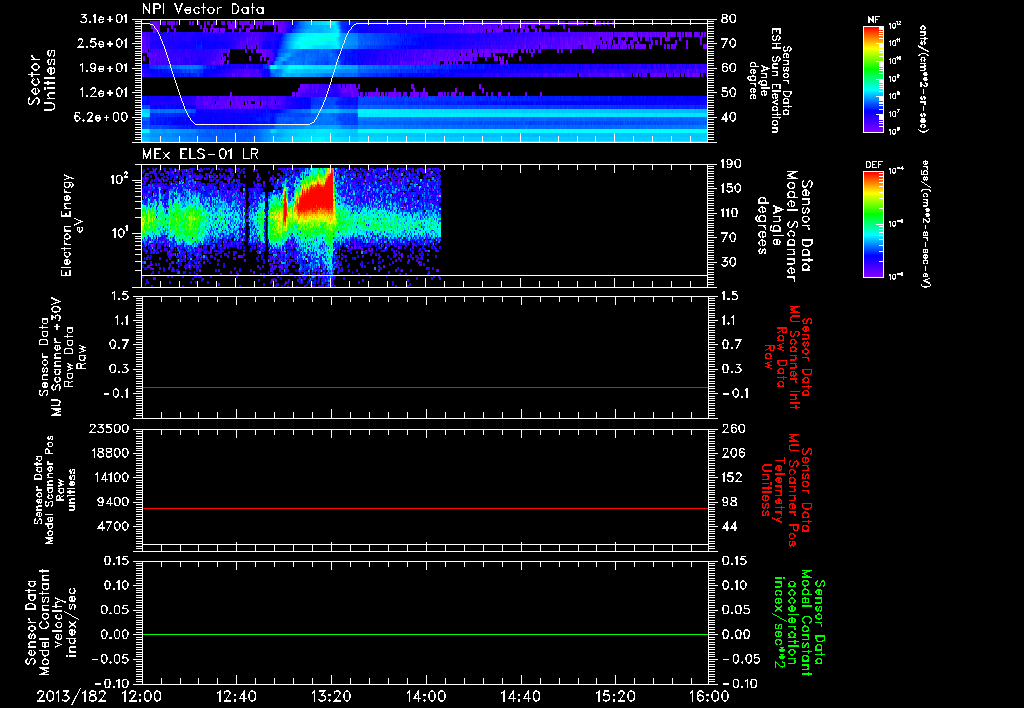Click the green velocity line in bottom panel
This screenshot has height=708, width=1024.
tap(425, 634)
